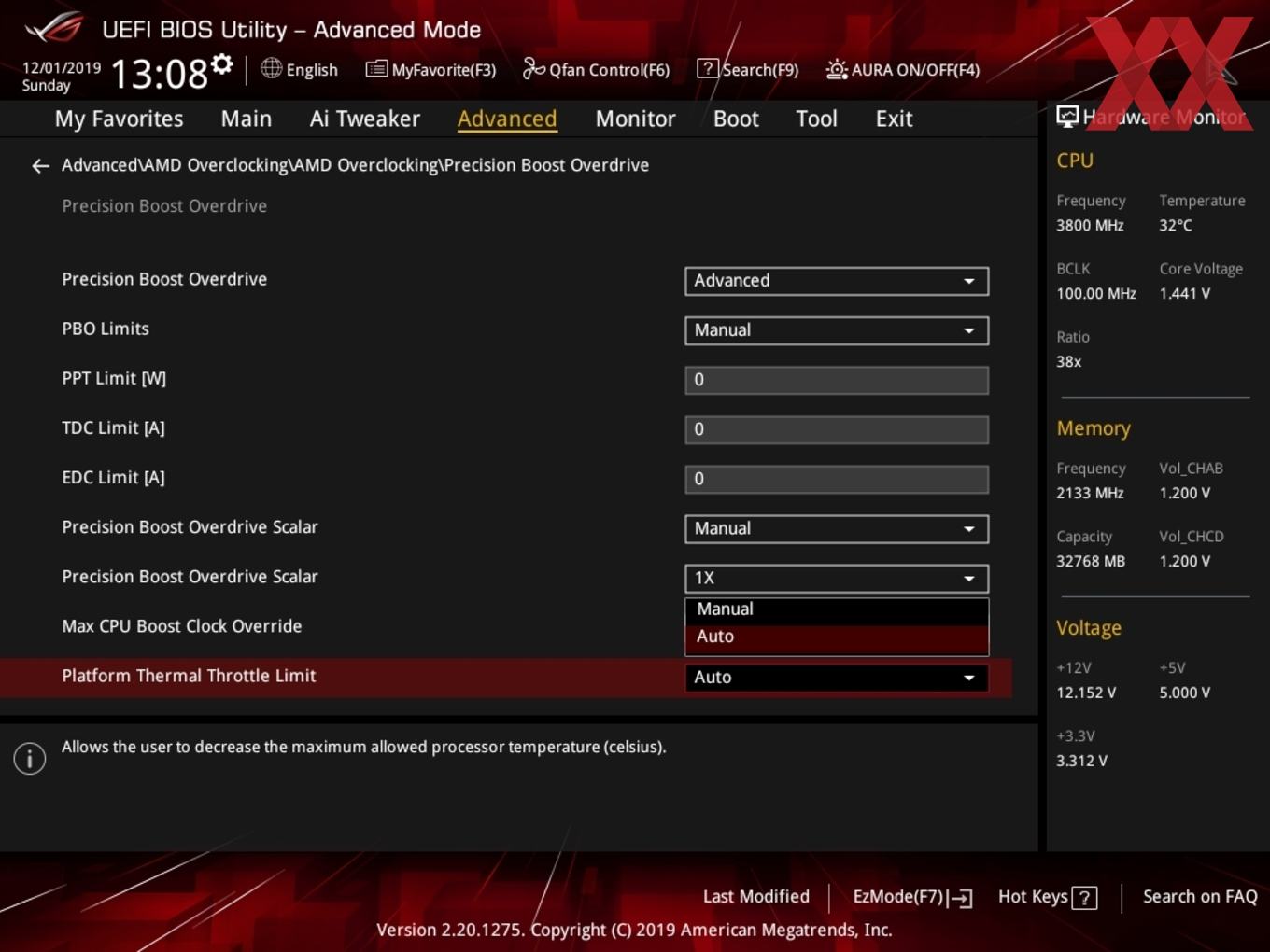The width and height of the screenshot is (1270, 952).
Task: Choose Auto in the open dropdown list
Action: [837, 637]
